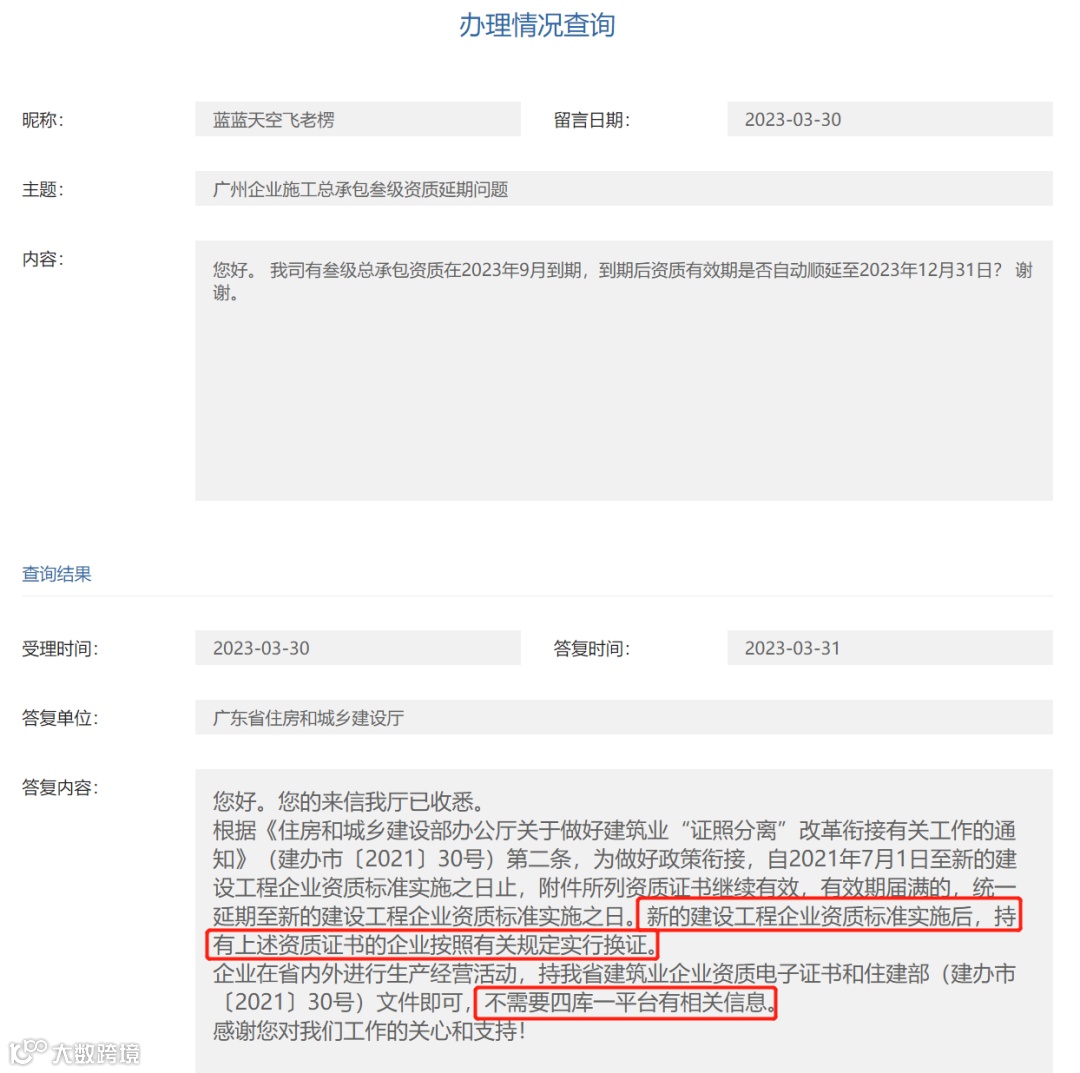The image size is (1080, 1073).
Task: Select the 受理时间 field showing 2023-03-30
Action: tap(357, 648)
